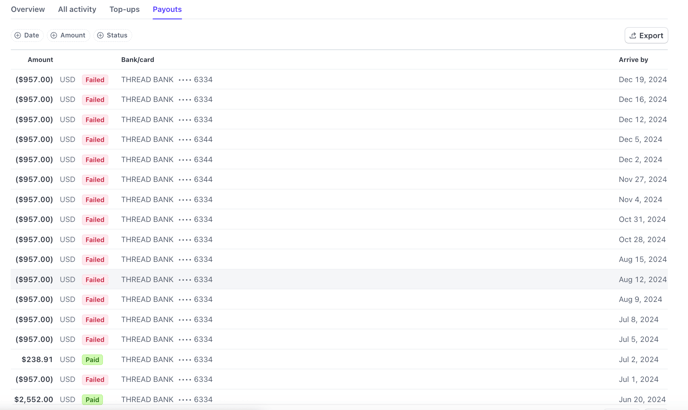This screenshot has width=688, height=410.
Task: Add a Status filter
Action: (112, 35)
